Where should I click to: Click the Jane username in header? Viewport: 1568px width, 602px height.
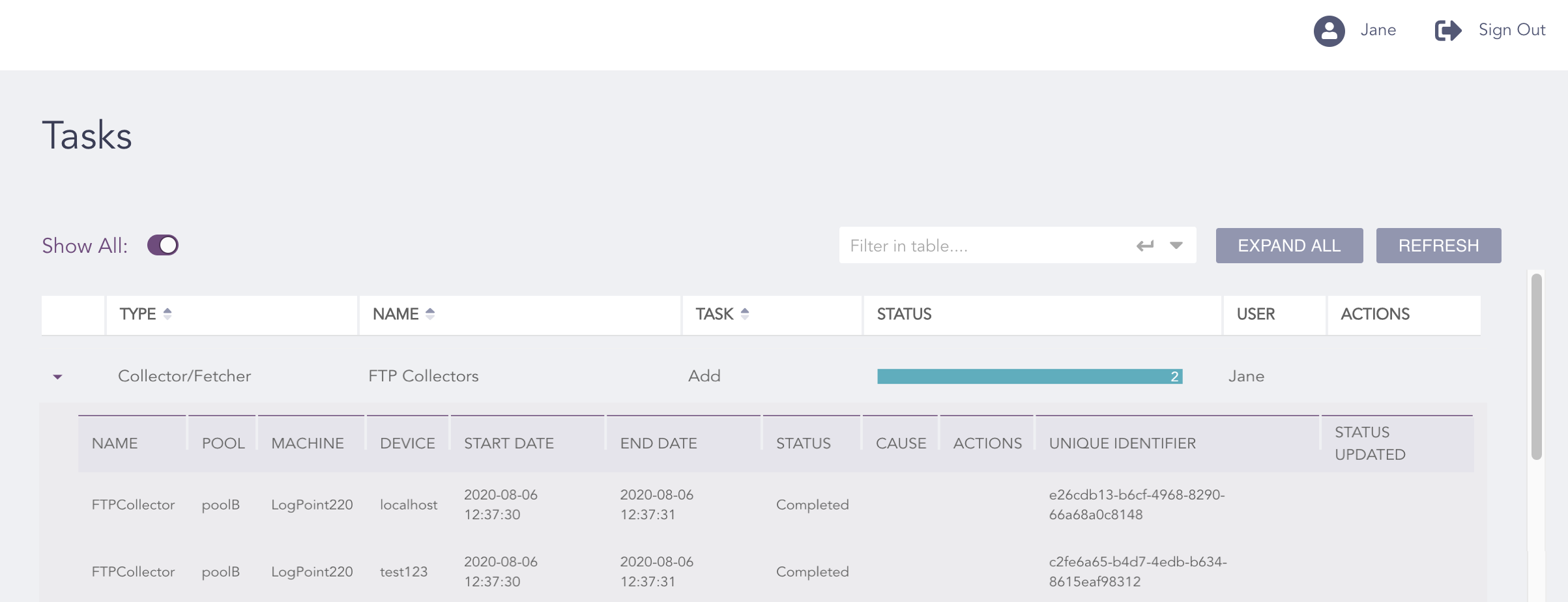pos(1378,30)
